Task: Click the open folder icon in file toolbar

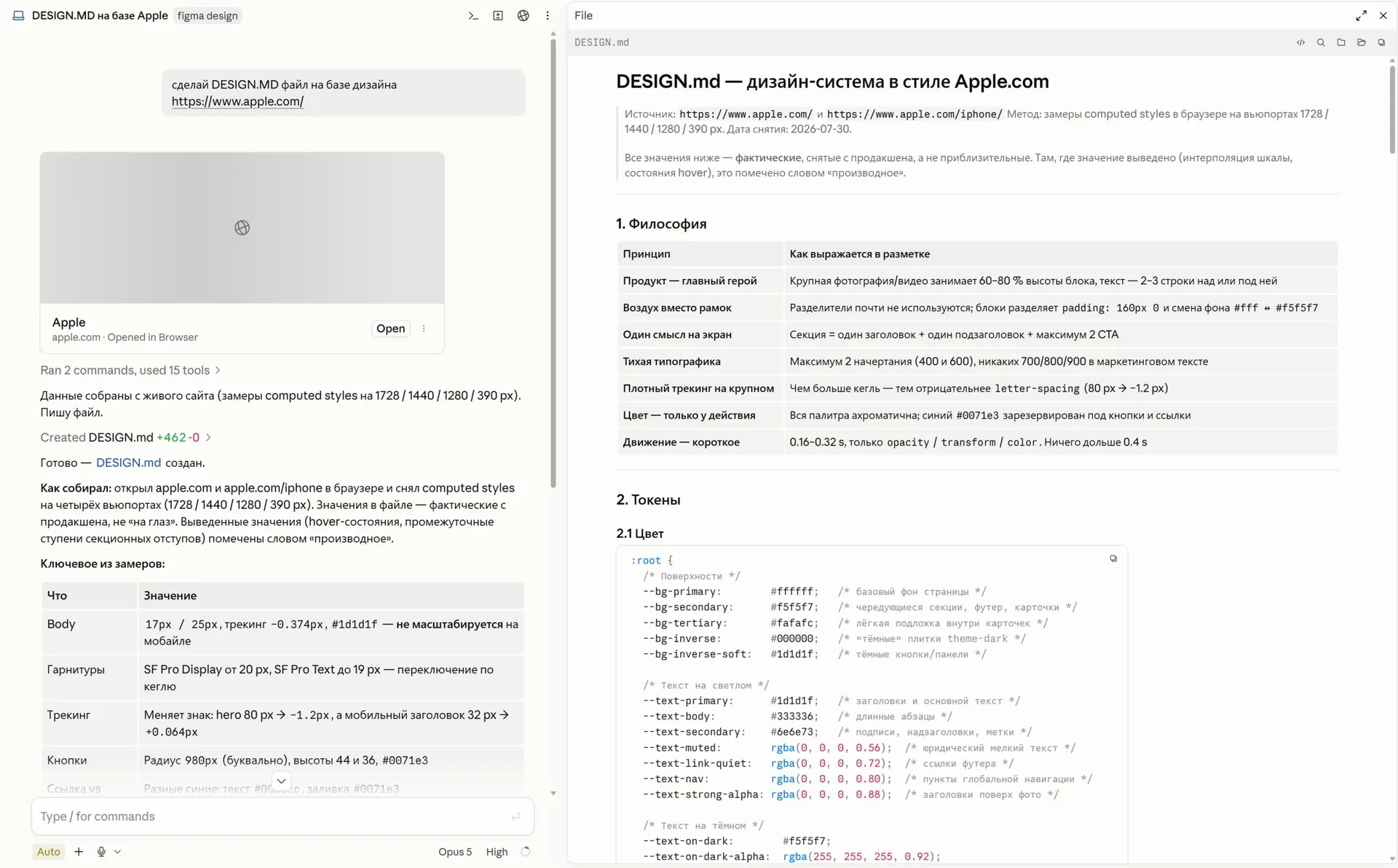Action: click(x=1362, y=42)
